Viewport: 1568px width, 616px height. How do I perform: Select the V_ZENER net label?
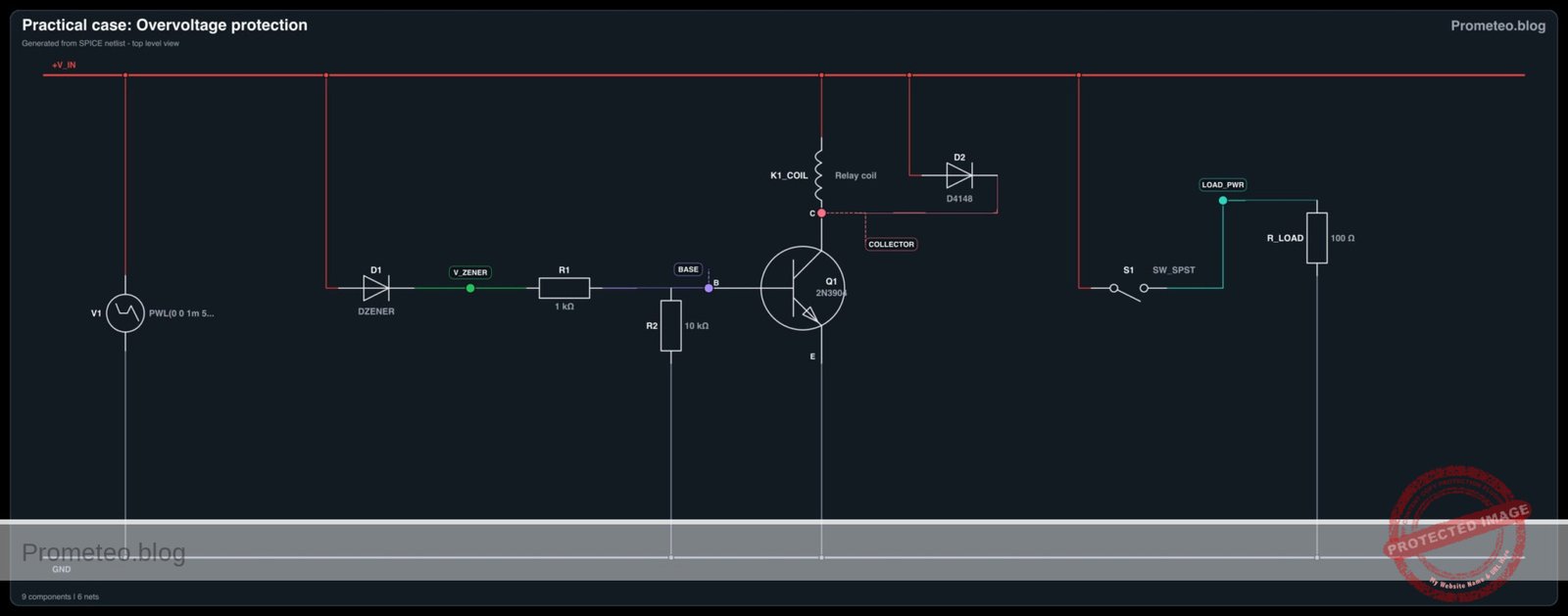point(470,272)
